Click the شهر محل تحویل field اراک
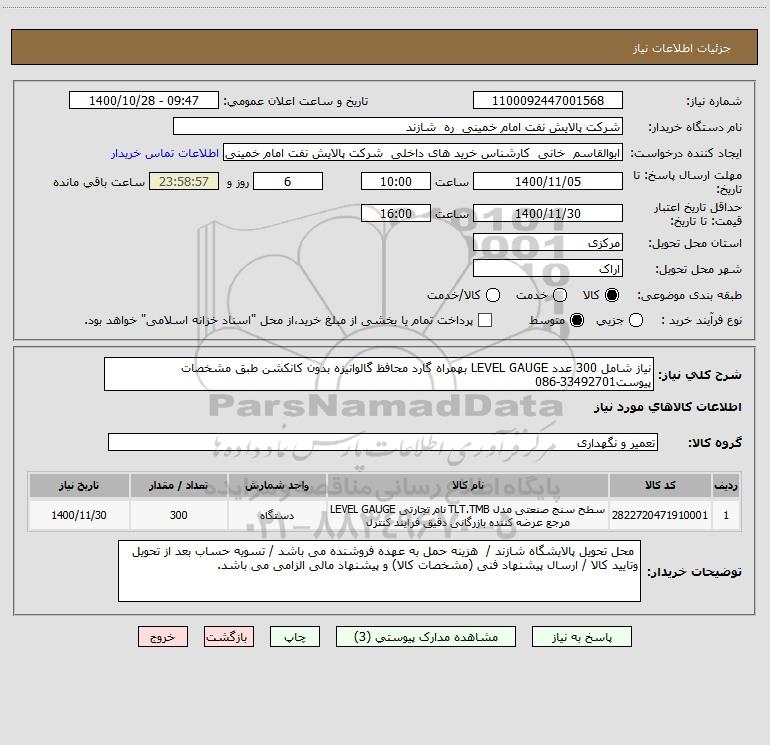Screen dimensions: 770x745 [548, 268]
